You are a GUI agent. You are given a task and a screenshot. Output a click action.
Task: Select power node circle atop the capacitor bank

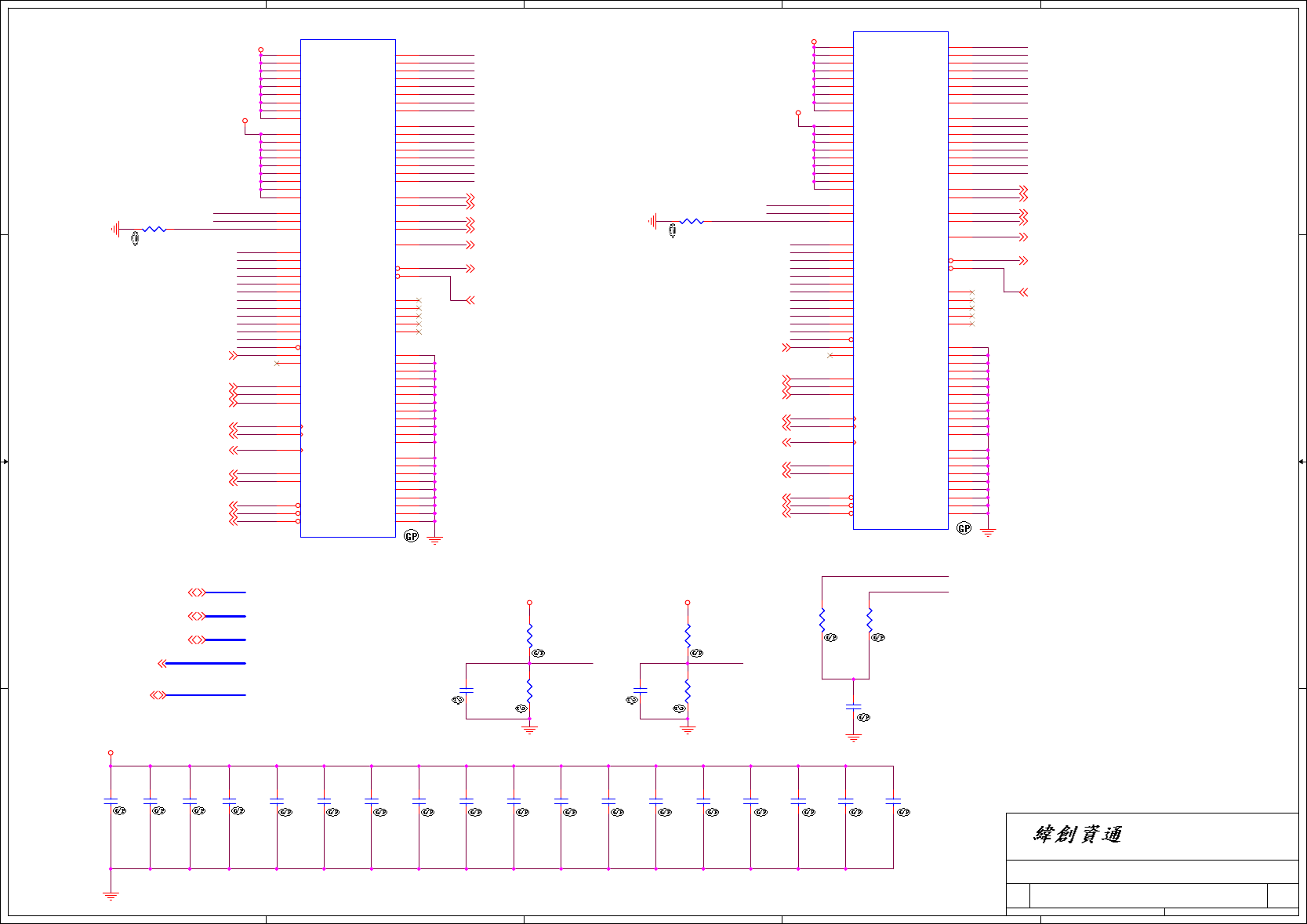point(111,752)
